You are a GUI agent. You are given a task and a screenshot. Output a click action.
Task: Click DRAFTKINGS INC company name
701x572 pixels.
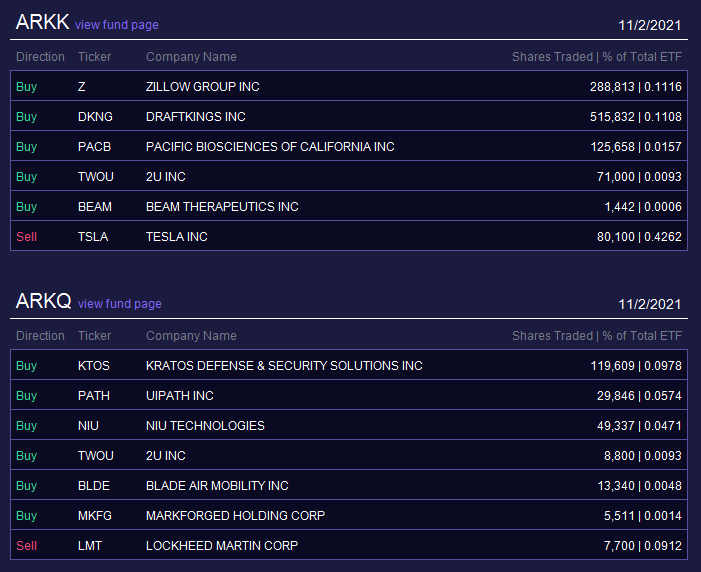pyautogui.click(x=196, y=117)
